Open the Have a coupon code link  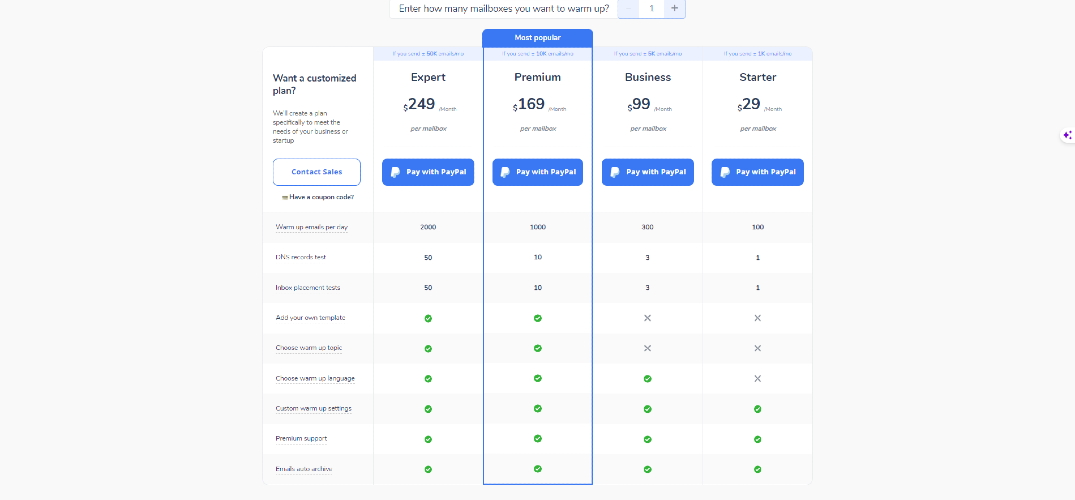[x=318, y=197]
